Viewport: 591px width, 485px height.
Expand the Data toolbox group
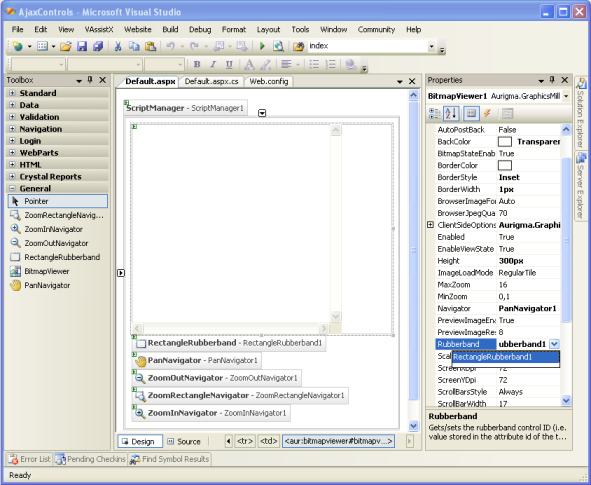pos(12,105)
